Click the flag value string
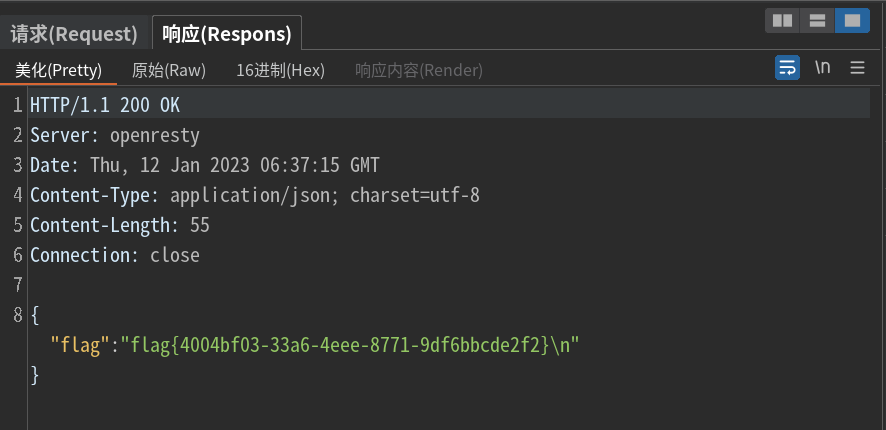Image resolution: width=886 pixels, height=430 pixels. [350, 345]
